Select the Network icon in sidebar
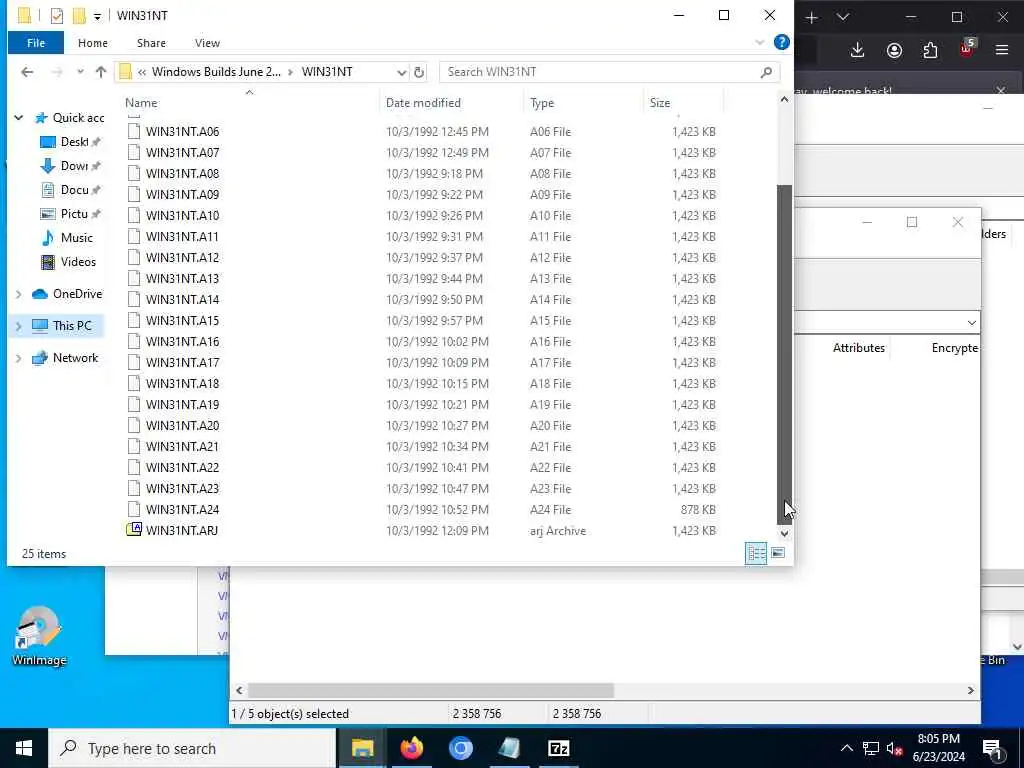This screenshot has width=1024, height=768. pos(40,358)
